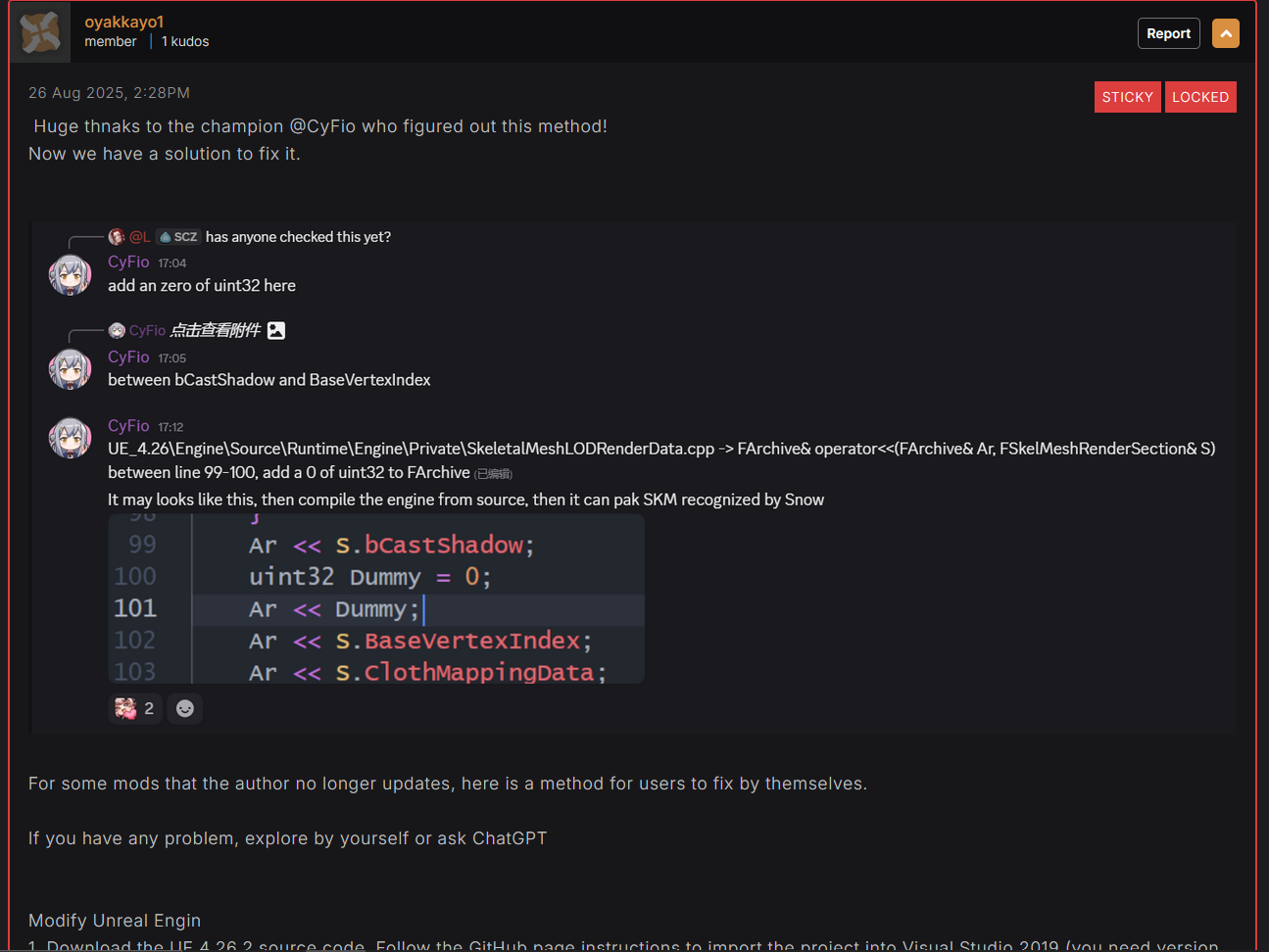Click the SkeletalMeshLODRenderData.cpp path line
Viewport: 1269px width, 952px height.
coord(661,449)
